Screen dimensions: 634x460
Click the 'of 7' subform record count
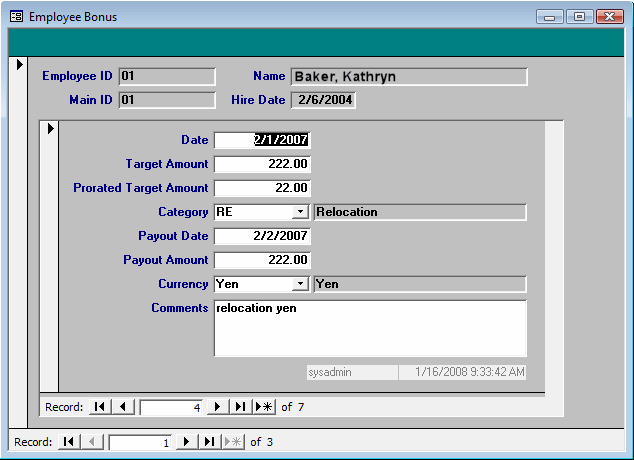pos(292,407)
